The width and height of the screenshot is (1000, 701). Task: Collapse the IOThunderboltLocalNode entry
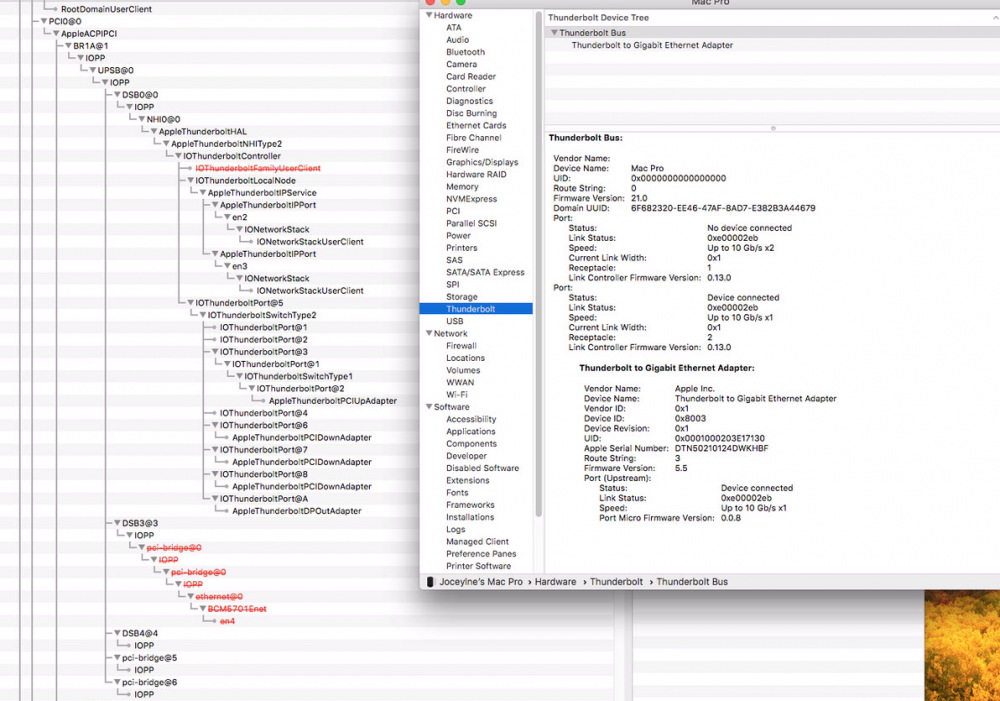point(191,181)
